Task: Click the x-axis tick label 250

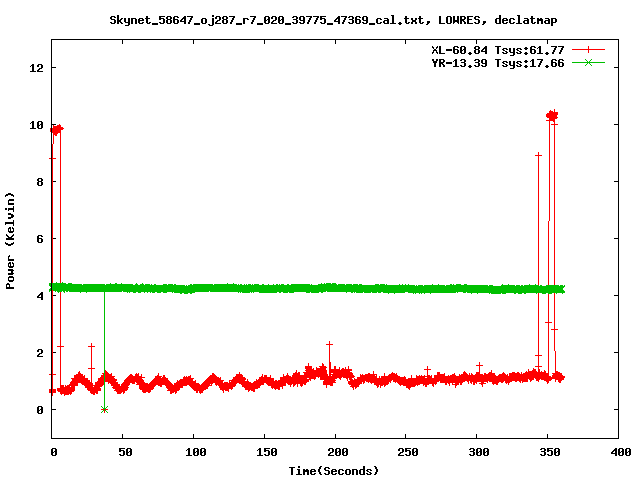Action: 408,452
